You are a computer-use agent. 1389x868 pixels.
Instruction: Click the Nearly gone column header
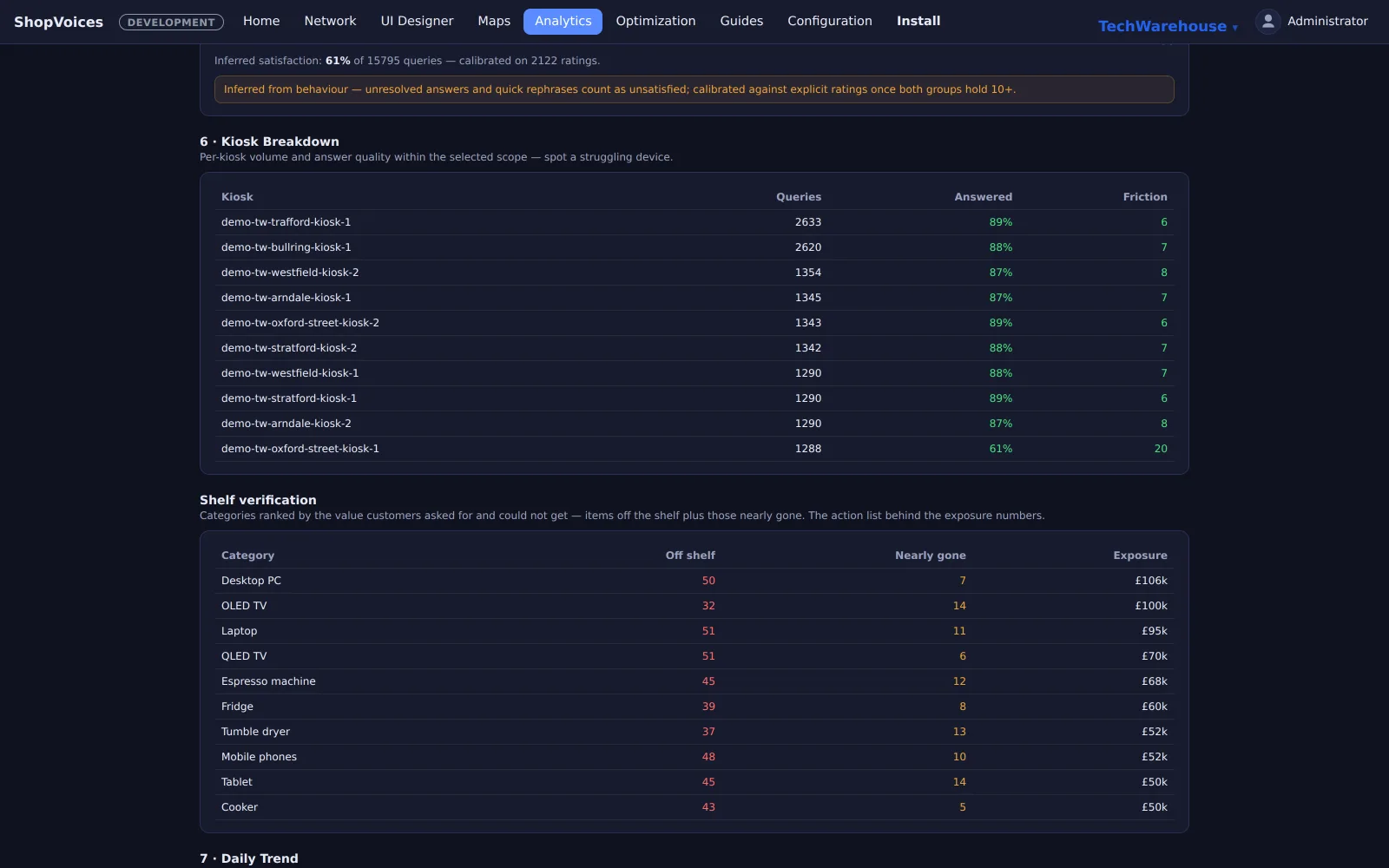click(930, 556)
